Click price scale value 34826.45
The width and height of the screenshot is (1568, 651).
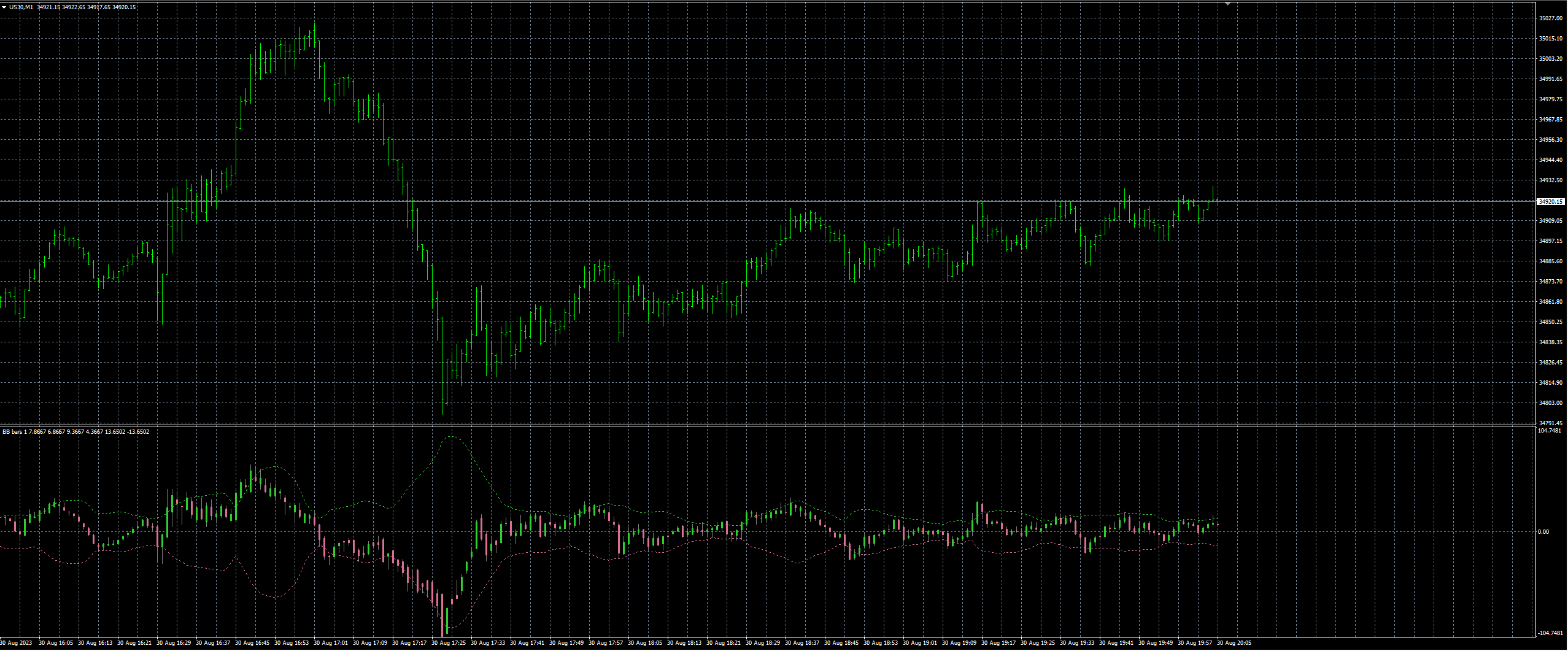[1551, 363]
